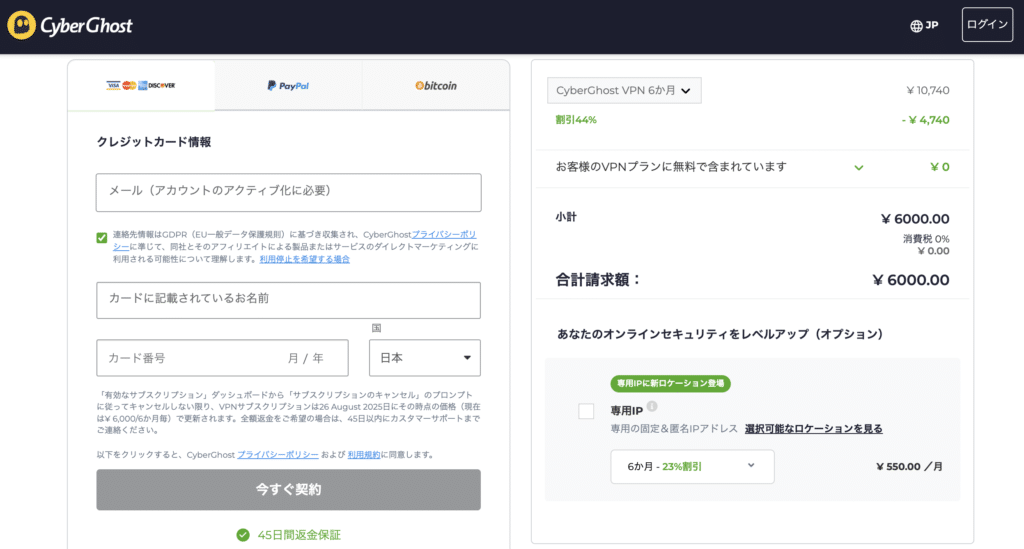Expand the free included items chevron

click(859, 168)
